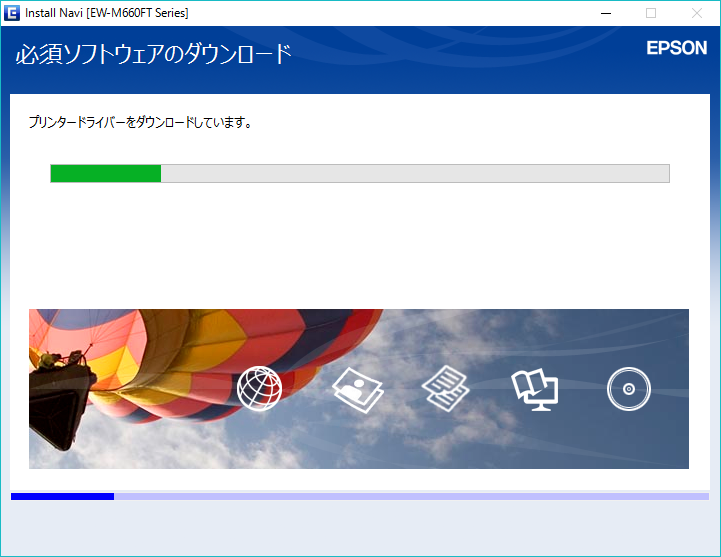Click the CD disc icon

[x=628, y=389]
